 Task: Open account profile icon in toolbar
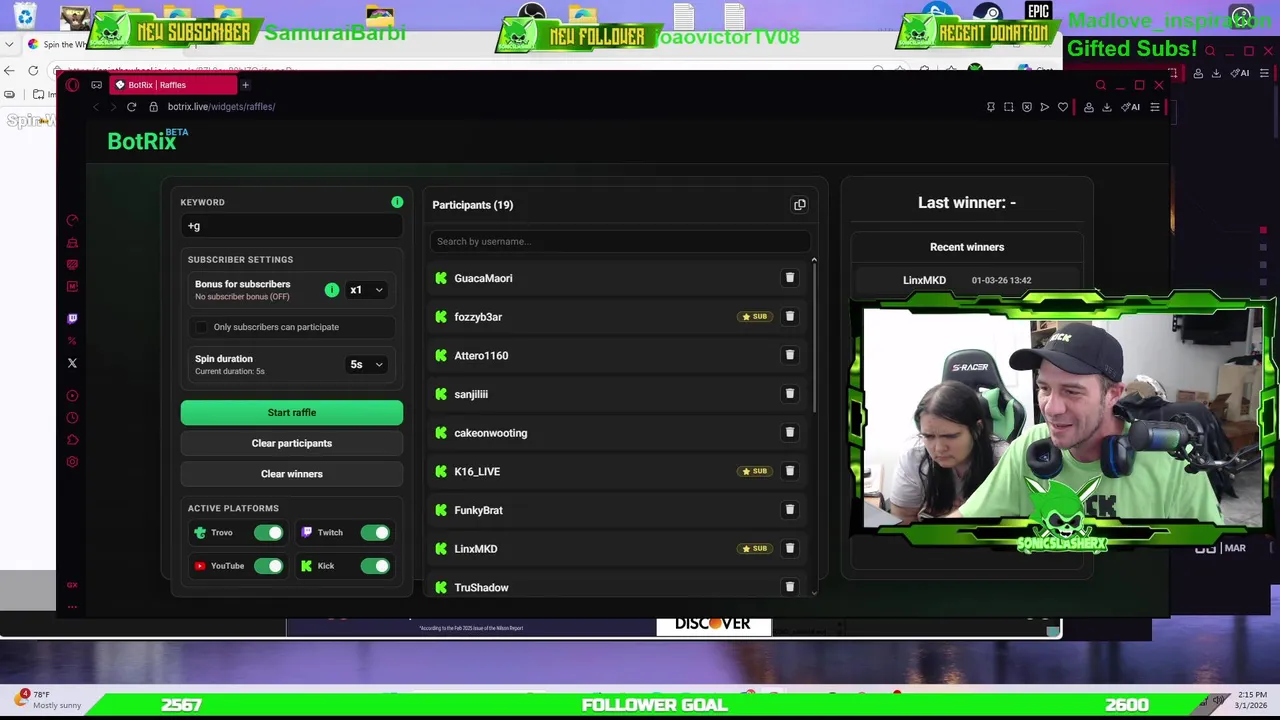tap(1089, 107)
